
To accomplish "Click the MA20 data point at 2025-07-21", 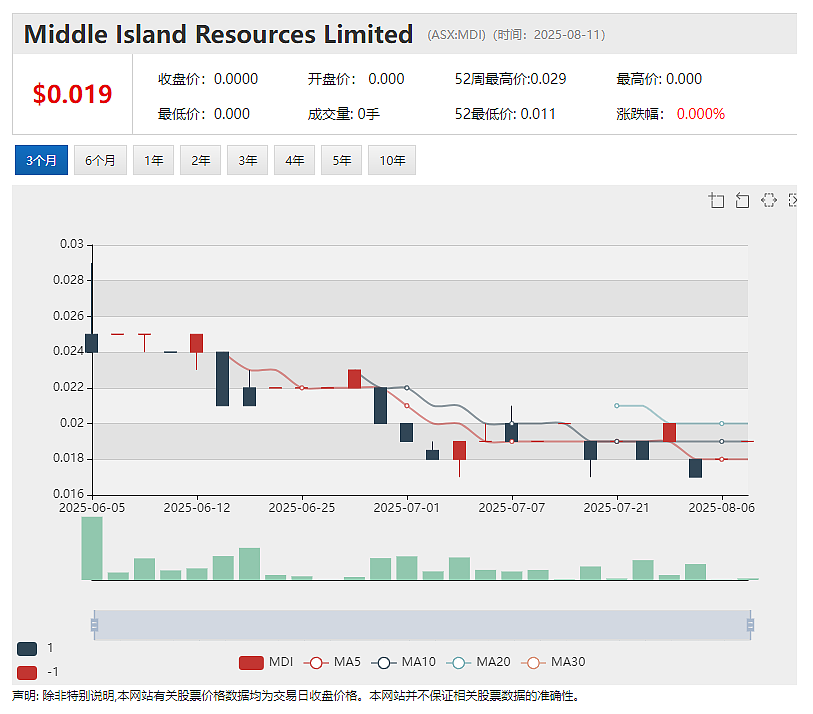I will (616, 405).
